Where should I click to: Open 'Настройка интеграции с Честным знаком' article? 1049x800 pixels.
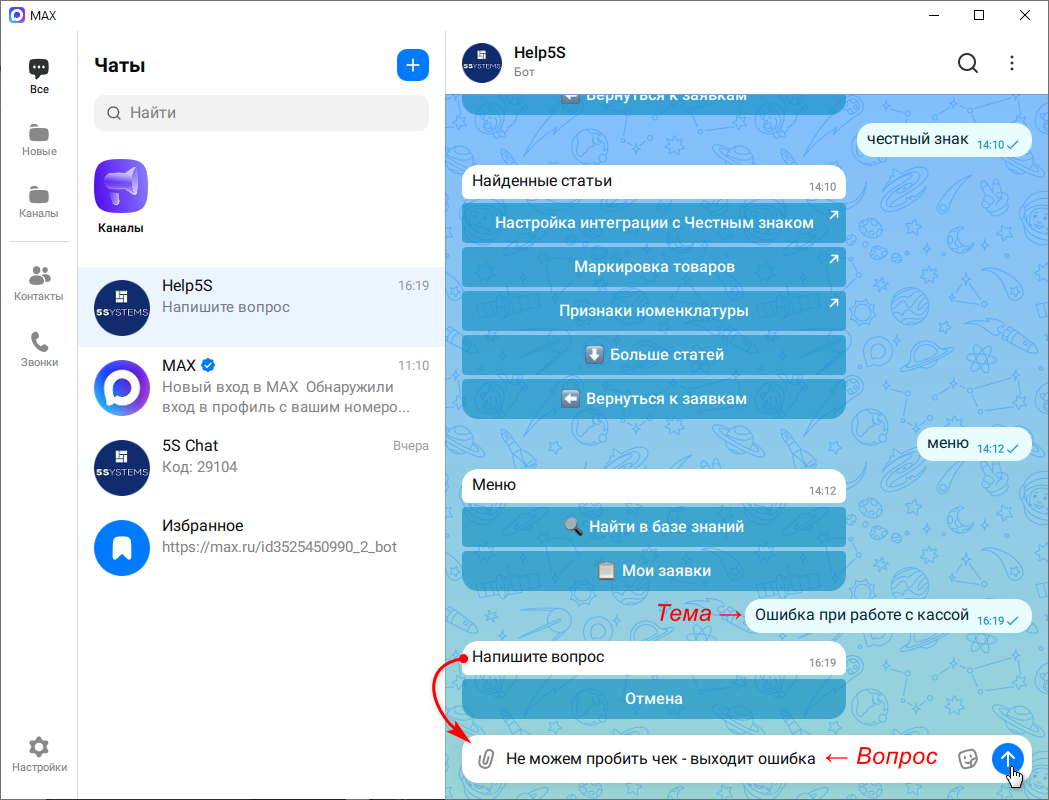654,223
